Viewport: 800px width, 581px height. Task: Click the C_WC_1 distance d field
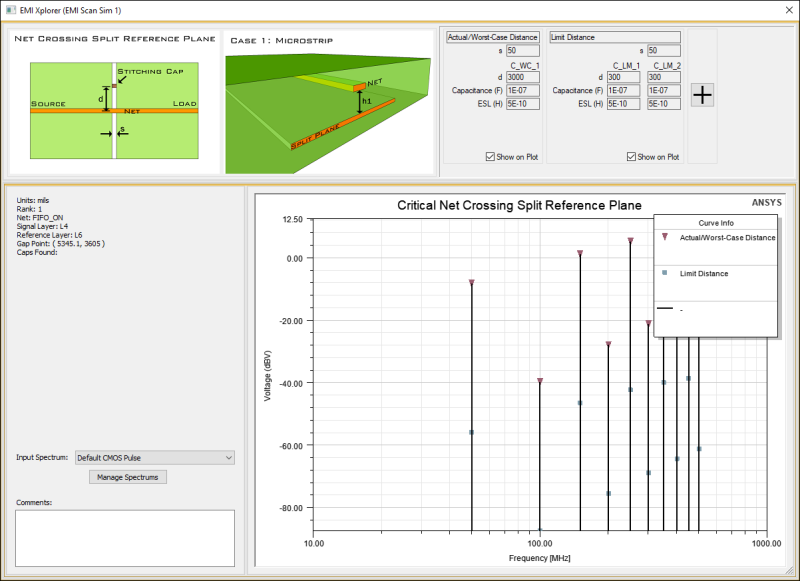[x=523, y=77]
